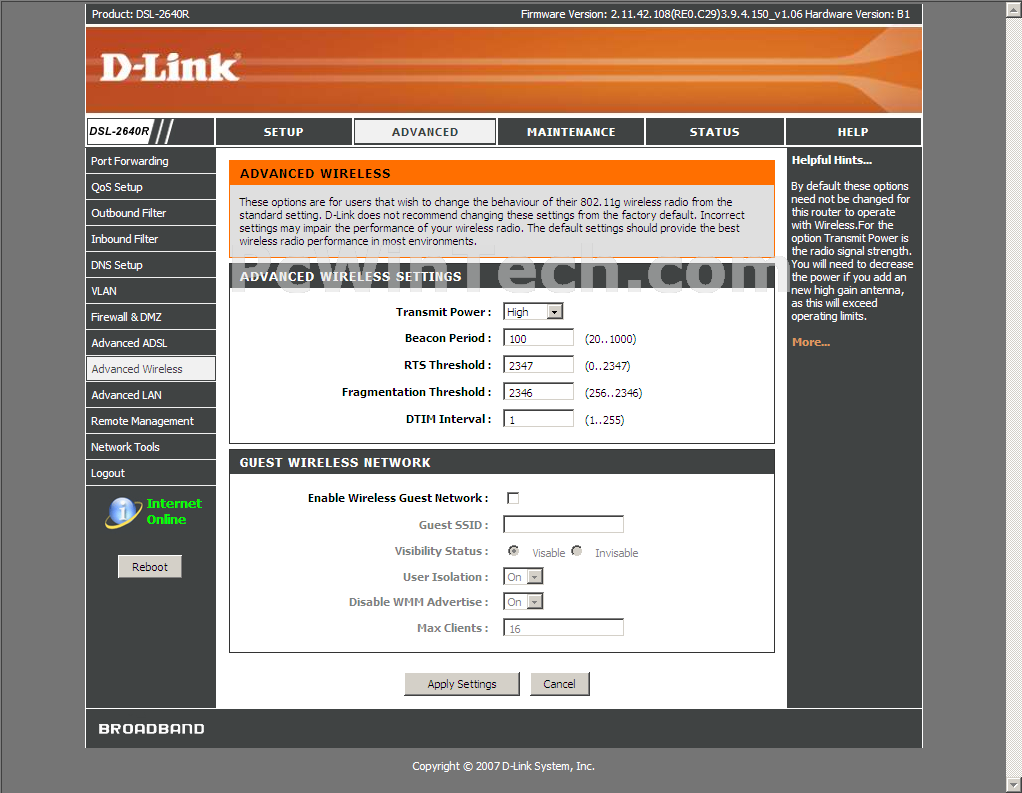Open Inbound Filter page
Image resolution: width=1022 pixels, height=793 pixels.
click(x=151, y=239)
